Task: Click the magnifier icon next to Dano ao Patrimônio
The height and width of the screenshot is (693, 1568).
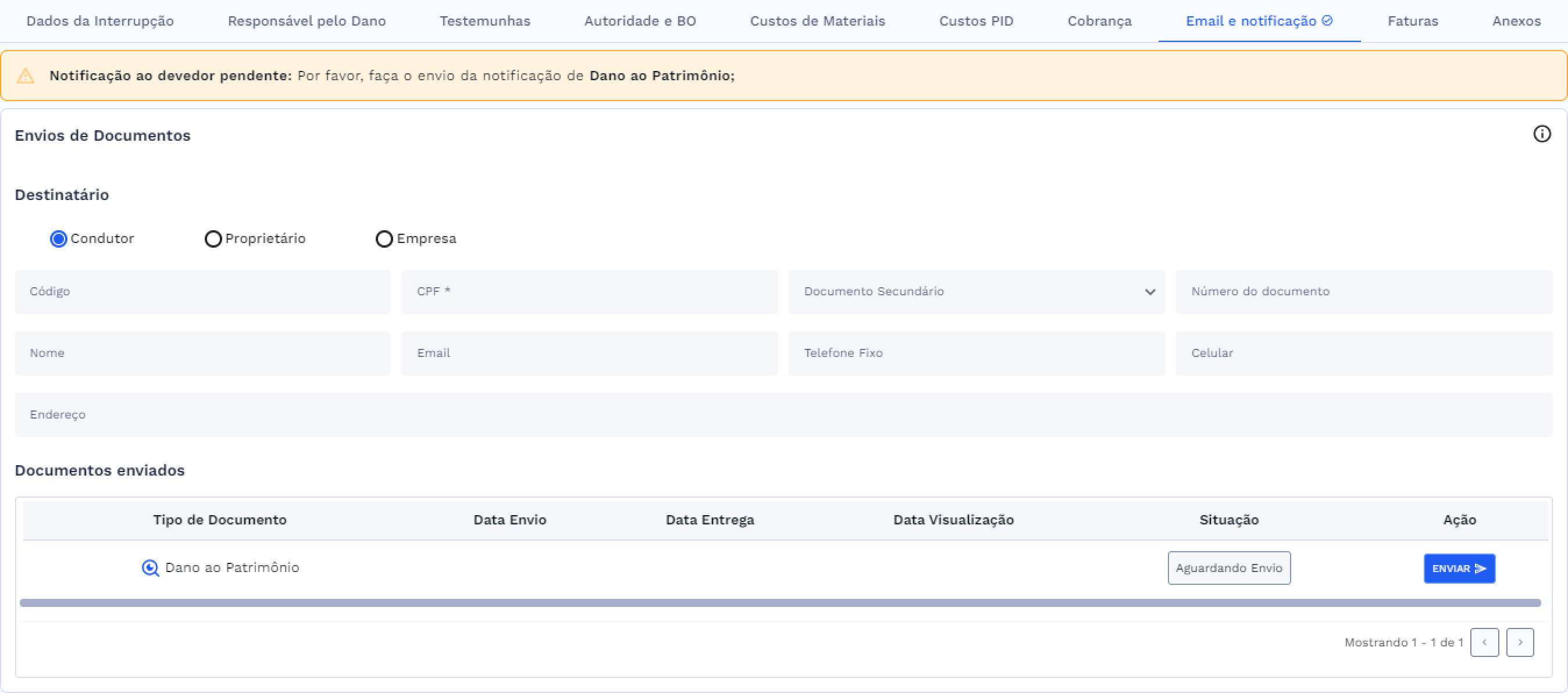Action: (149, 567)
